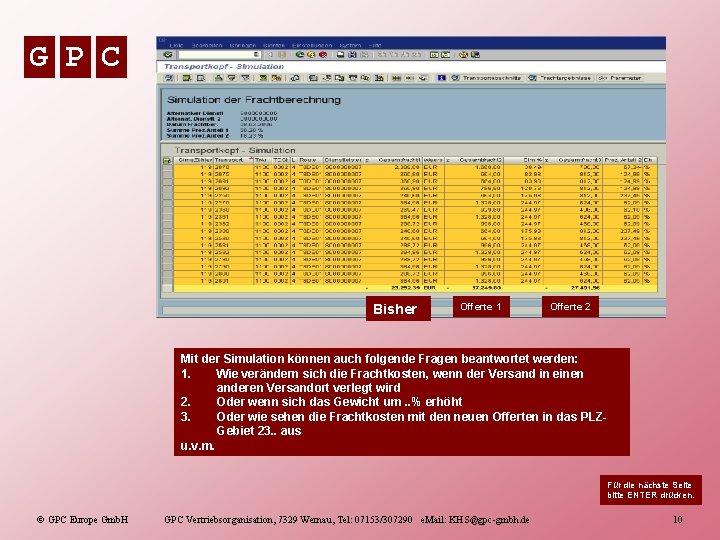Click the select-all icon at table corner
Viewport: 720px width, 540px height.
pyautogui.click(x=167, y=160)
